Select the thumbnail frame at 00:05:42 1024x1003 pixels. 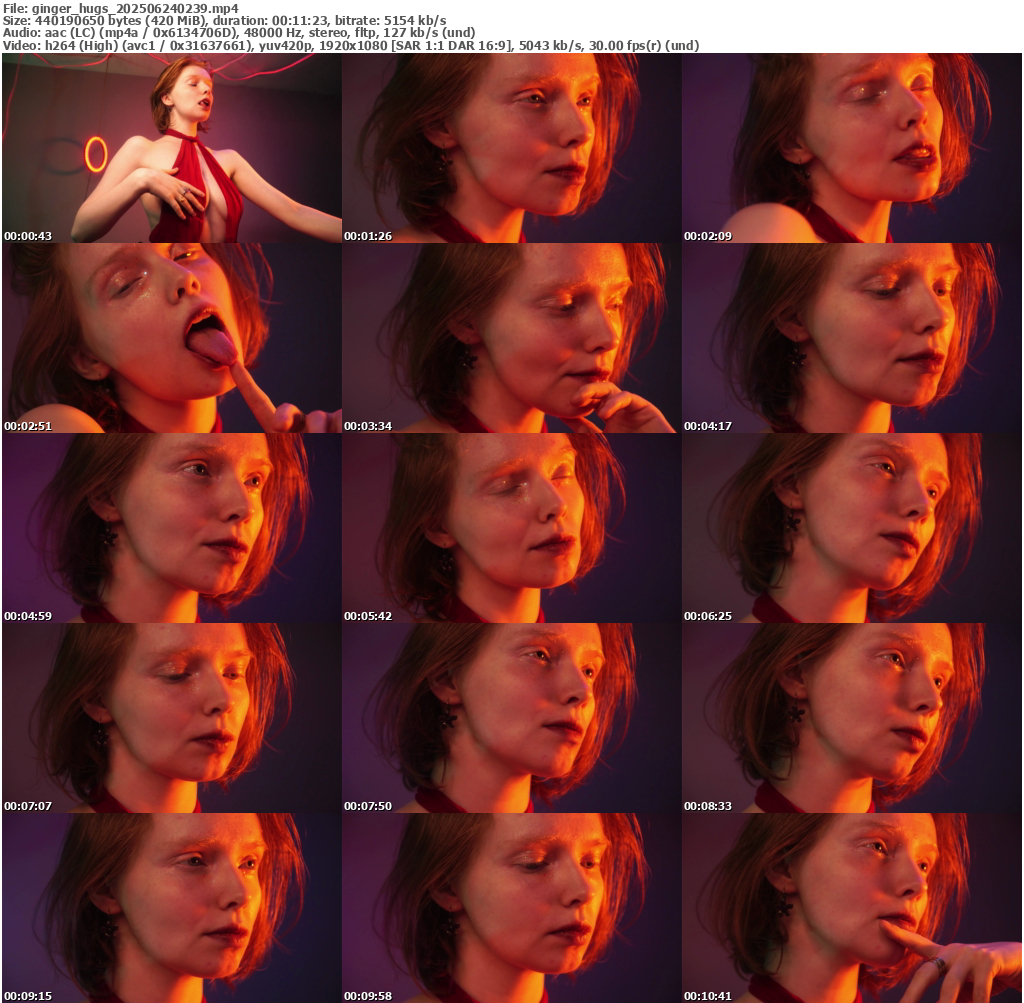click(x=511, y=528)
